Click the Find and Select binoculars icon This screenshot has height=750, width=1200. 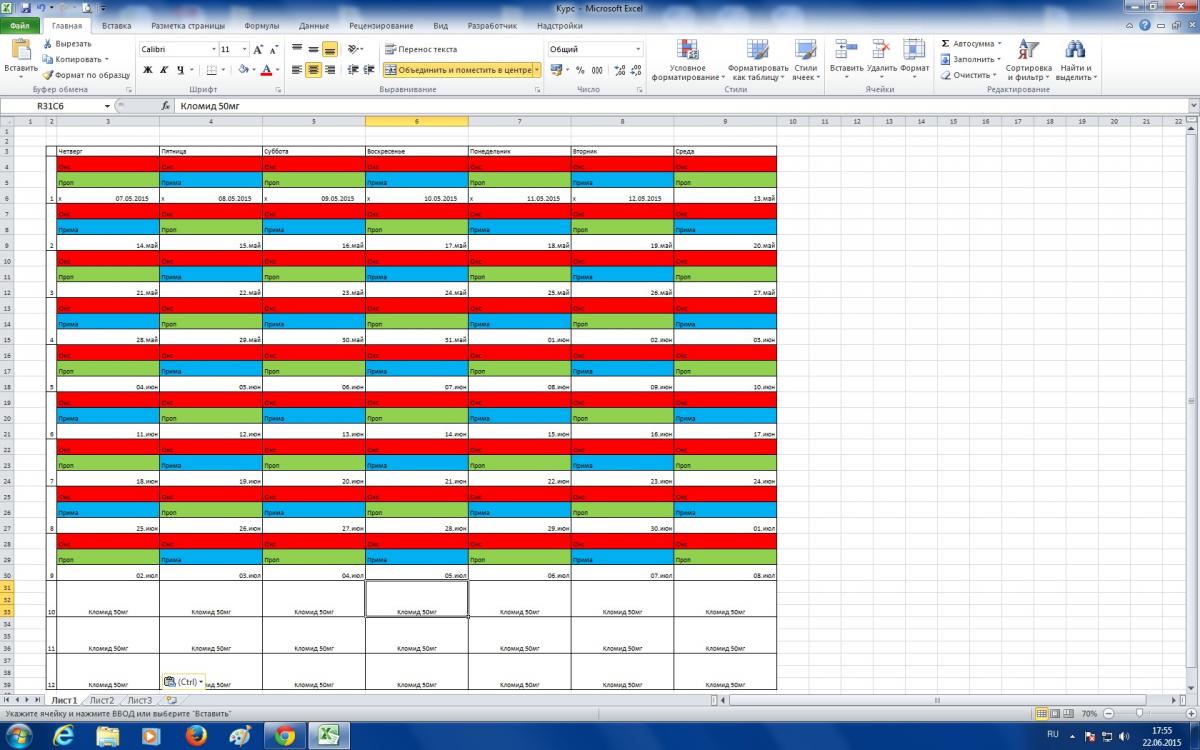(x=1074, y=60)
